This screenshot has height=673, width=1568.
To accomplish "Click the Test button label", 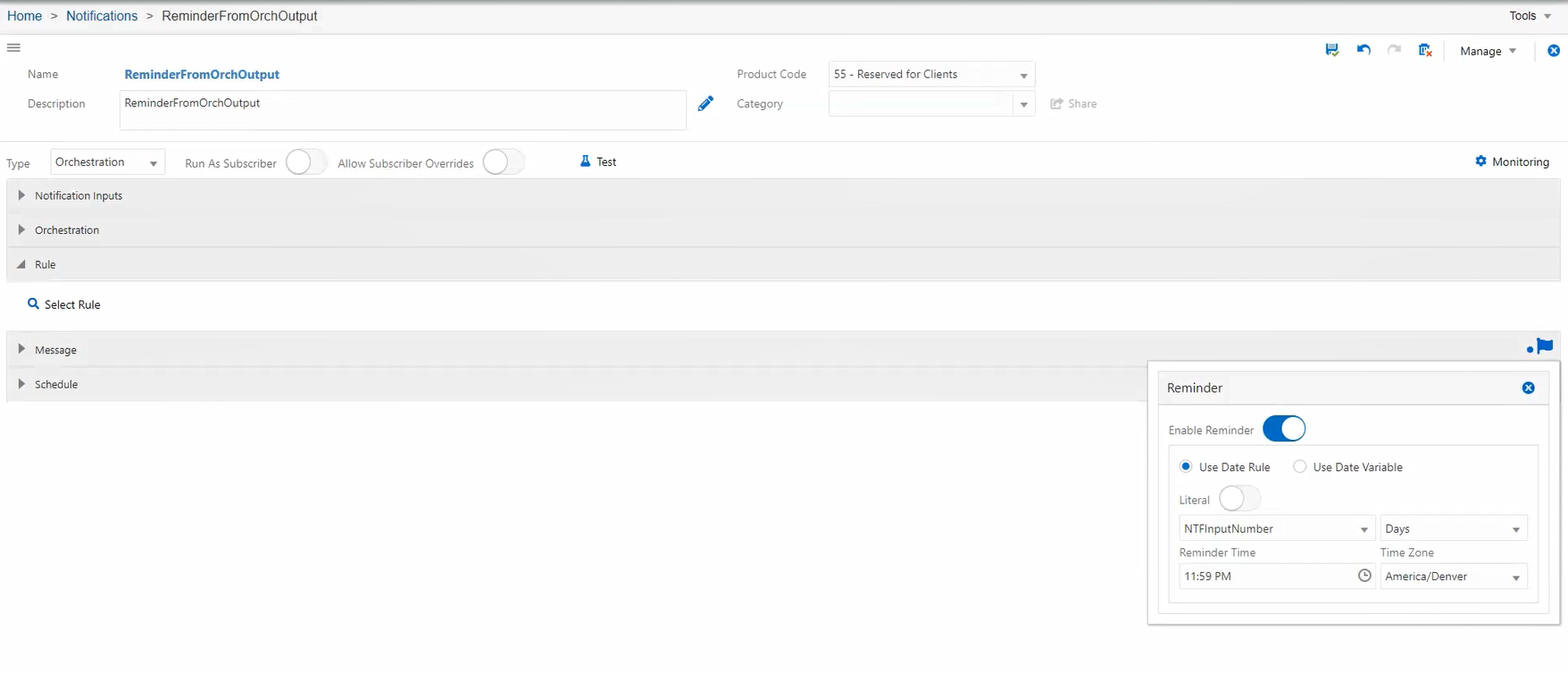I will click(606, 162).
